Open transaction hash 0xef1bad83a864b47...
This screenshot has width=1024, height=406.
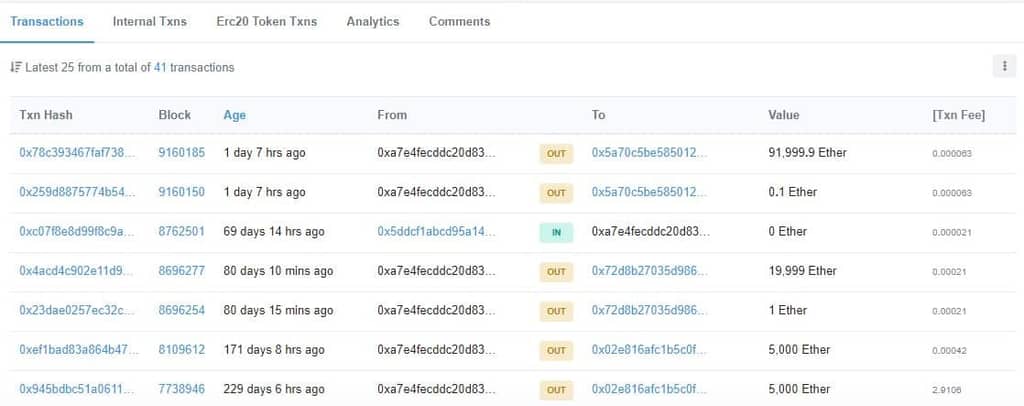click(79, 350)
